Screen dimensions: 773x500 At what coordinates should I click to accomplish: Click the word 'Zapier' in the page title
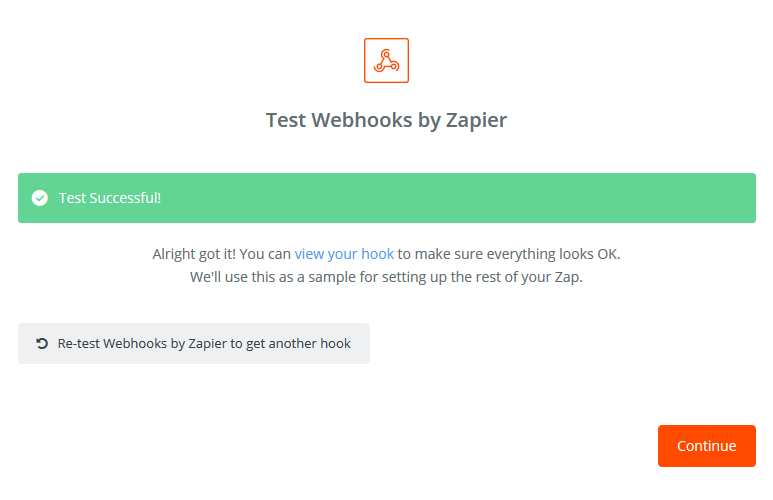476,121
